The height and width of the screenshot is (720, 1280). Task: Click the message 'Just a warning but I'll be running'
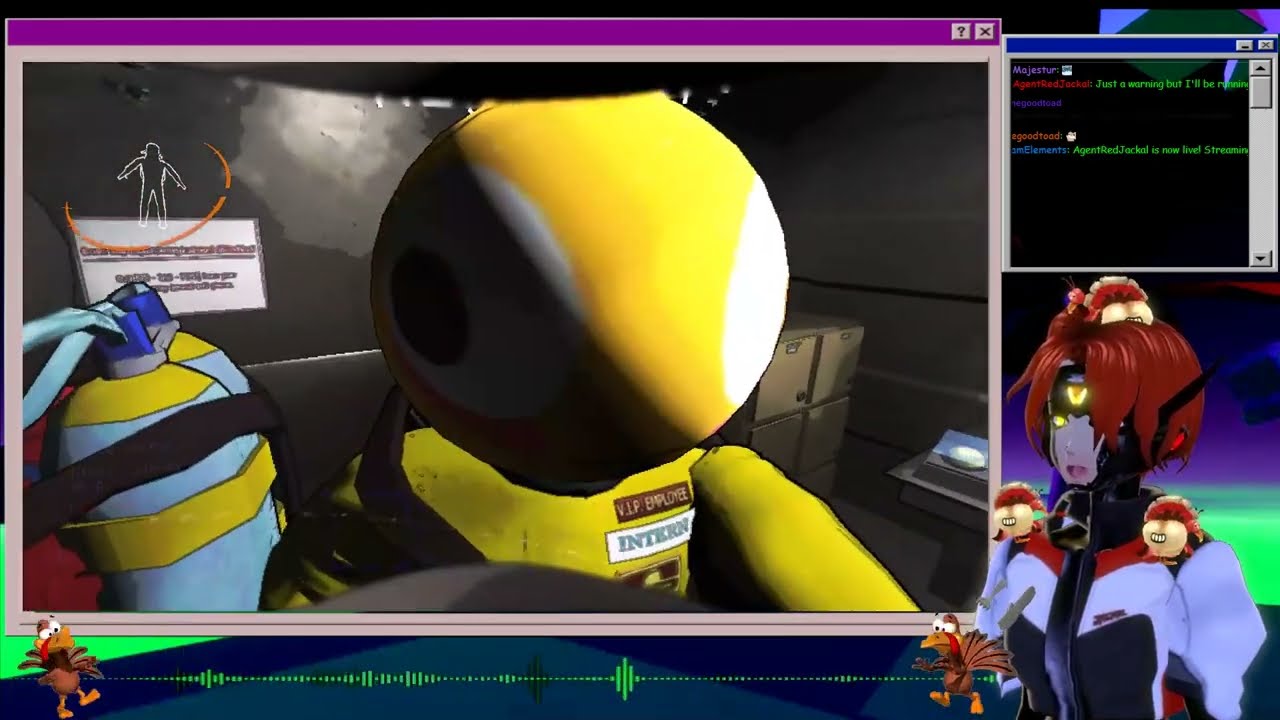pyautogui.click(x=1172, y=85)
